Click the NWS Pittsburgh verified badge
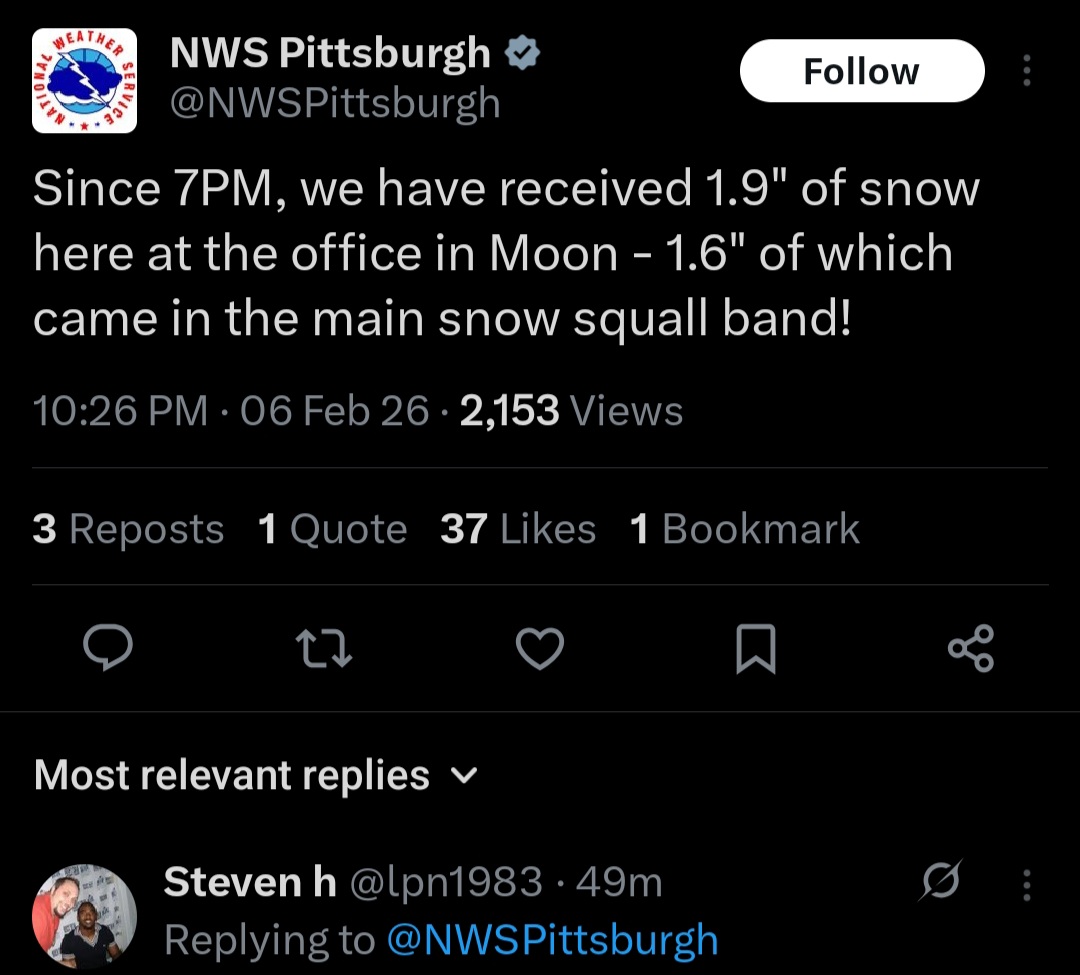Image resolution: width=1080 pixels, height=975 pixels. [x=522, y=53]
